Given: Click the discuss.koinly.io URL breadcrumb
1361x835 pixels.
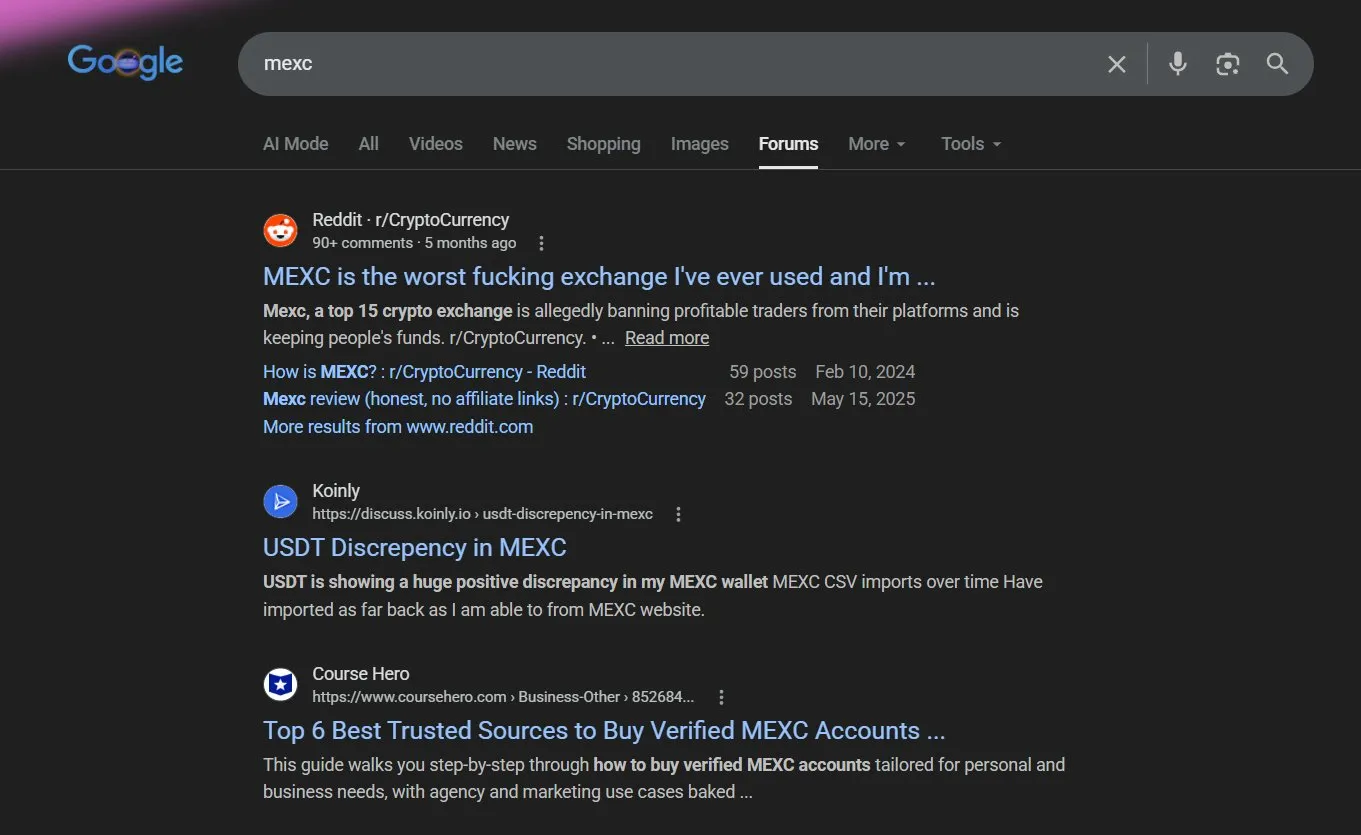Looking at the screenshot, I should [482, 514].
